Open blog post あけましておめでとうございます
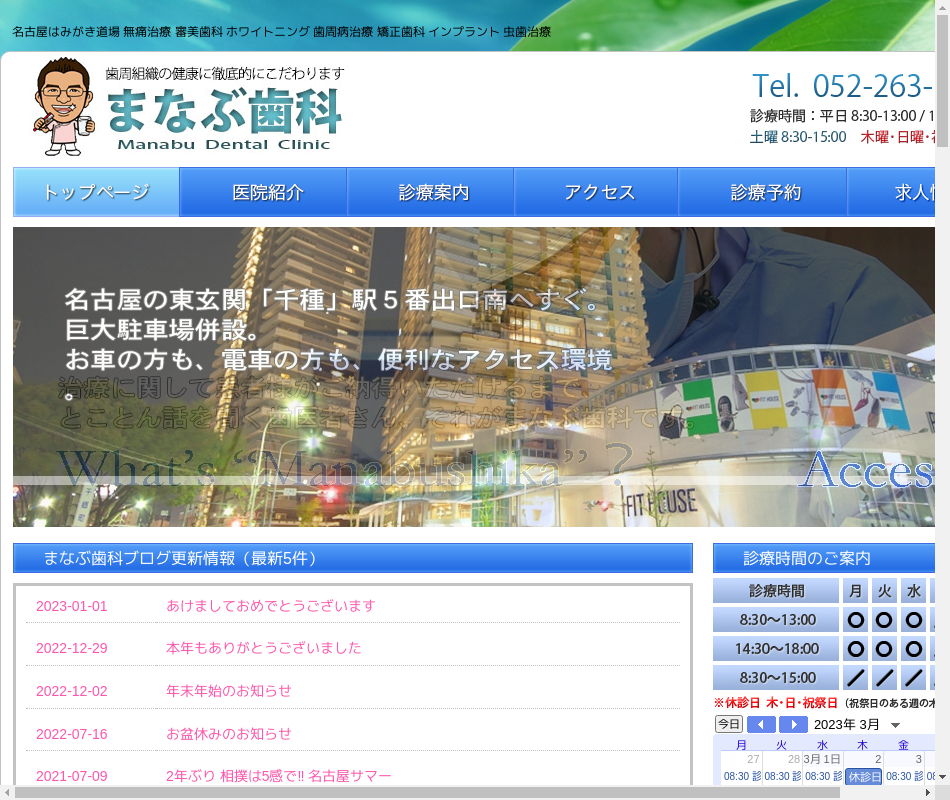 pyautogui.click(x=270, y=606)
